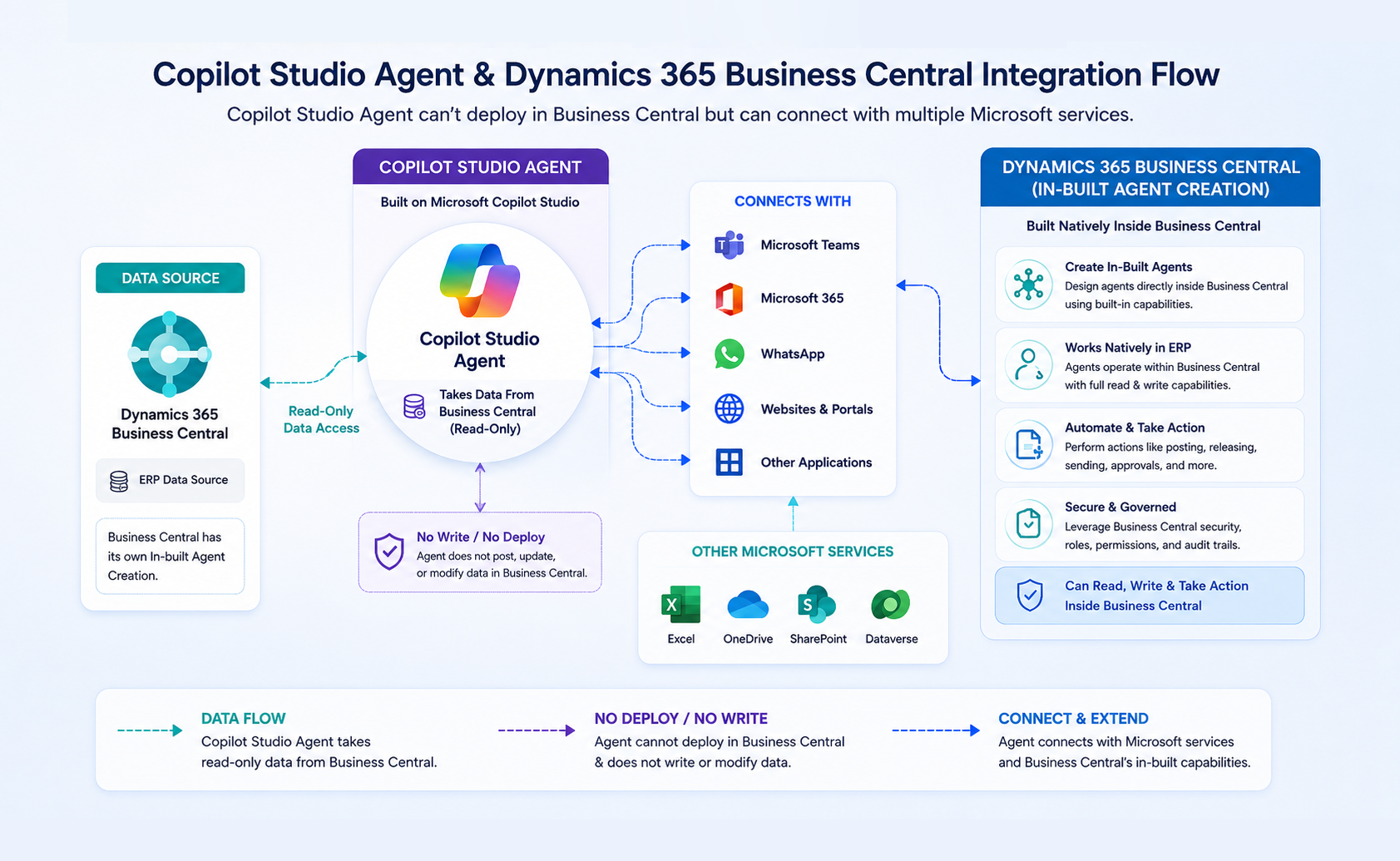Click the Works Natively in ERP heading
The image size is (1400, 861).
point(1128,348)
